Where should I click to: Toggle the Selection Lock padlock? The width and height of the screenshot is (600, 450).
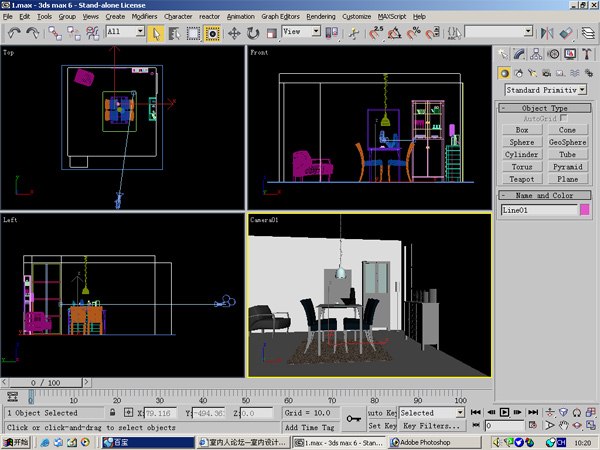pyautogui.click(x=112, y=412)
